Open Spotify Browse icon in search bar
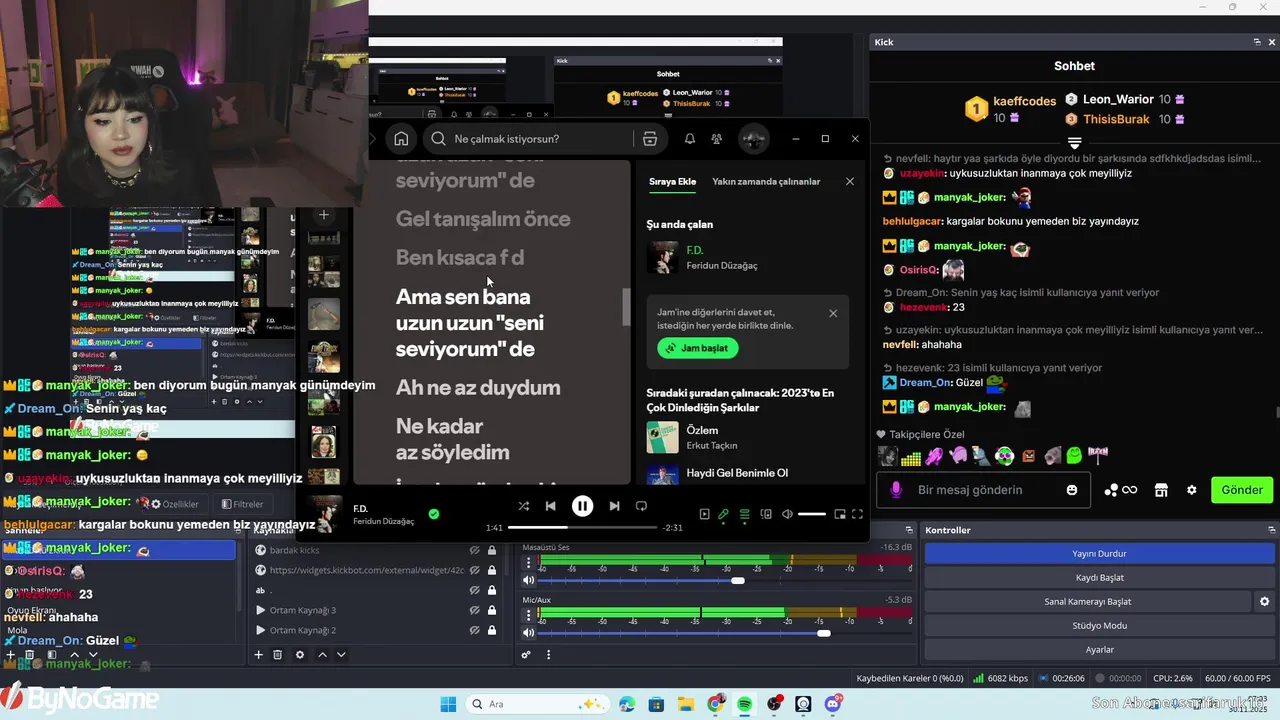Image resolution: width=1280 pixels, height=720 pixels. tap(650, 139)
